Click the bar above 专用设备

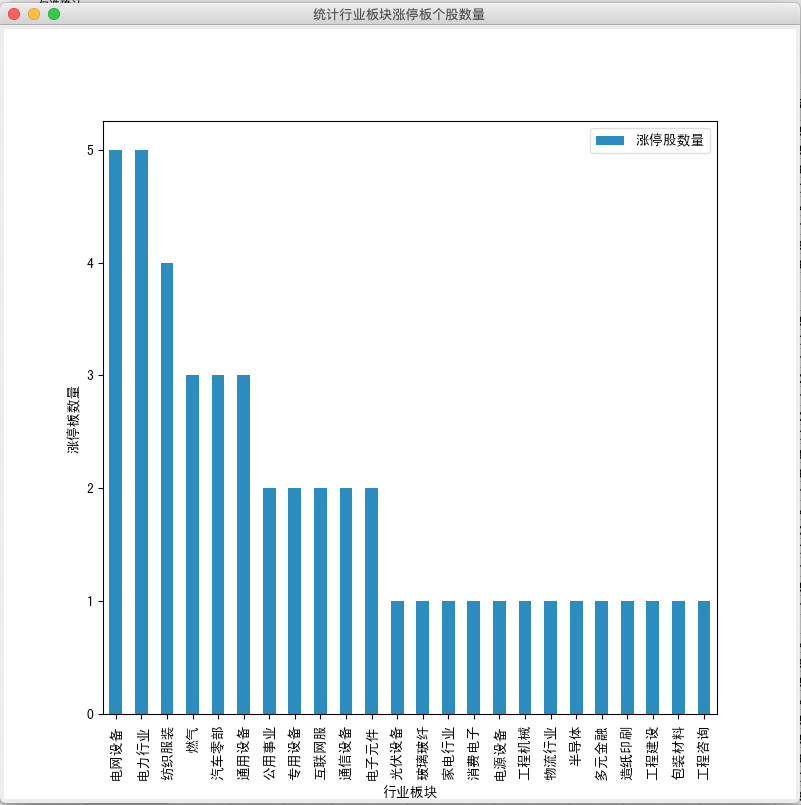tap(295, 601)
